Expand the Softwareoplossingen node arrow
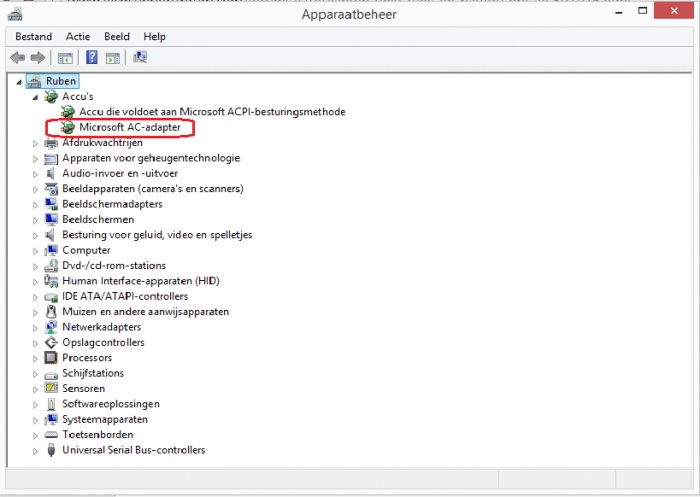The width and height of the screenshot is (700, 497). point(35,405)
